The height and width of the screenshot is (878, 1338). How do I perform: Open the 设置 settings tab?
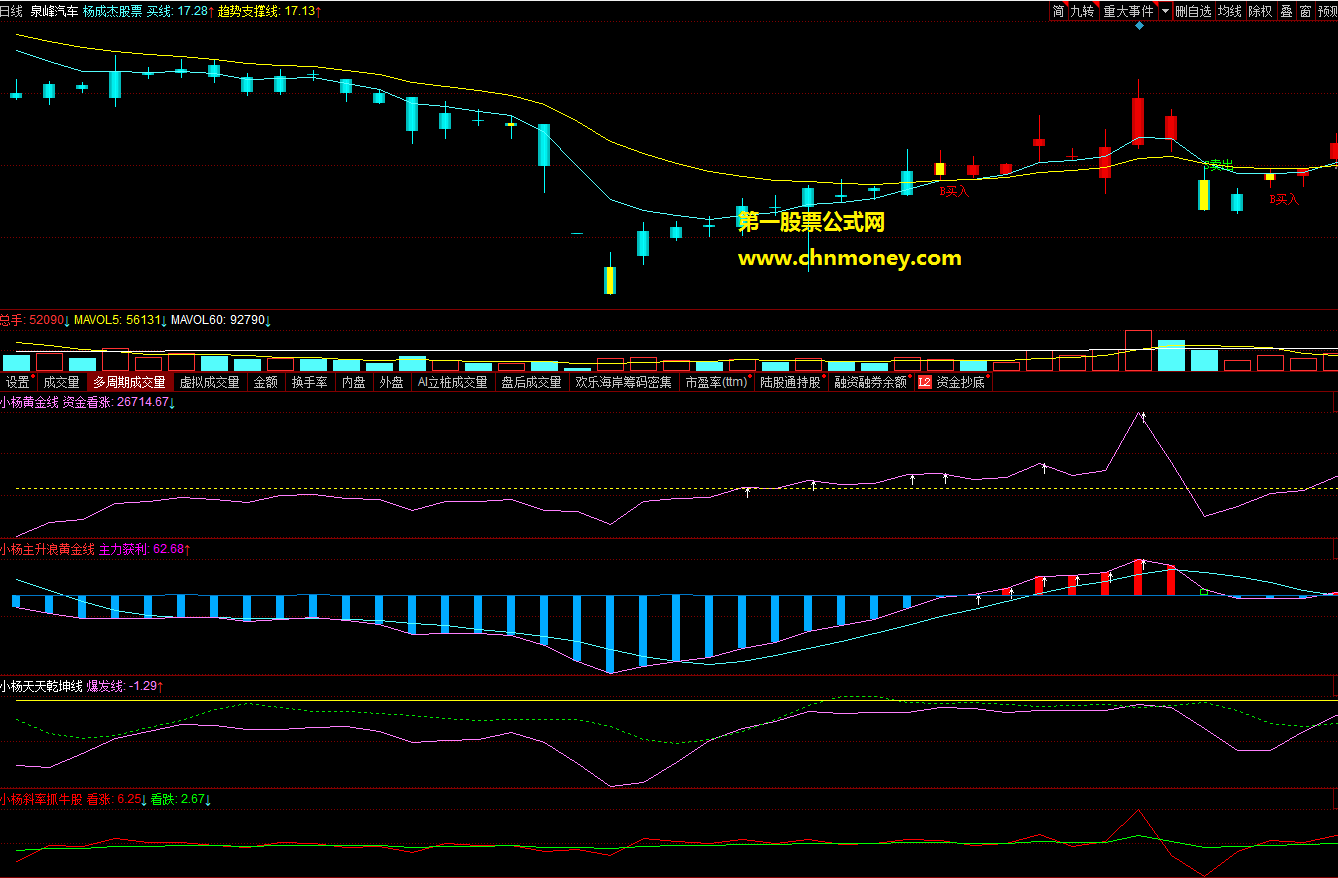click(x=19, y=382)
